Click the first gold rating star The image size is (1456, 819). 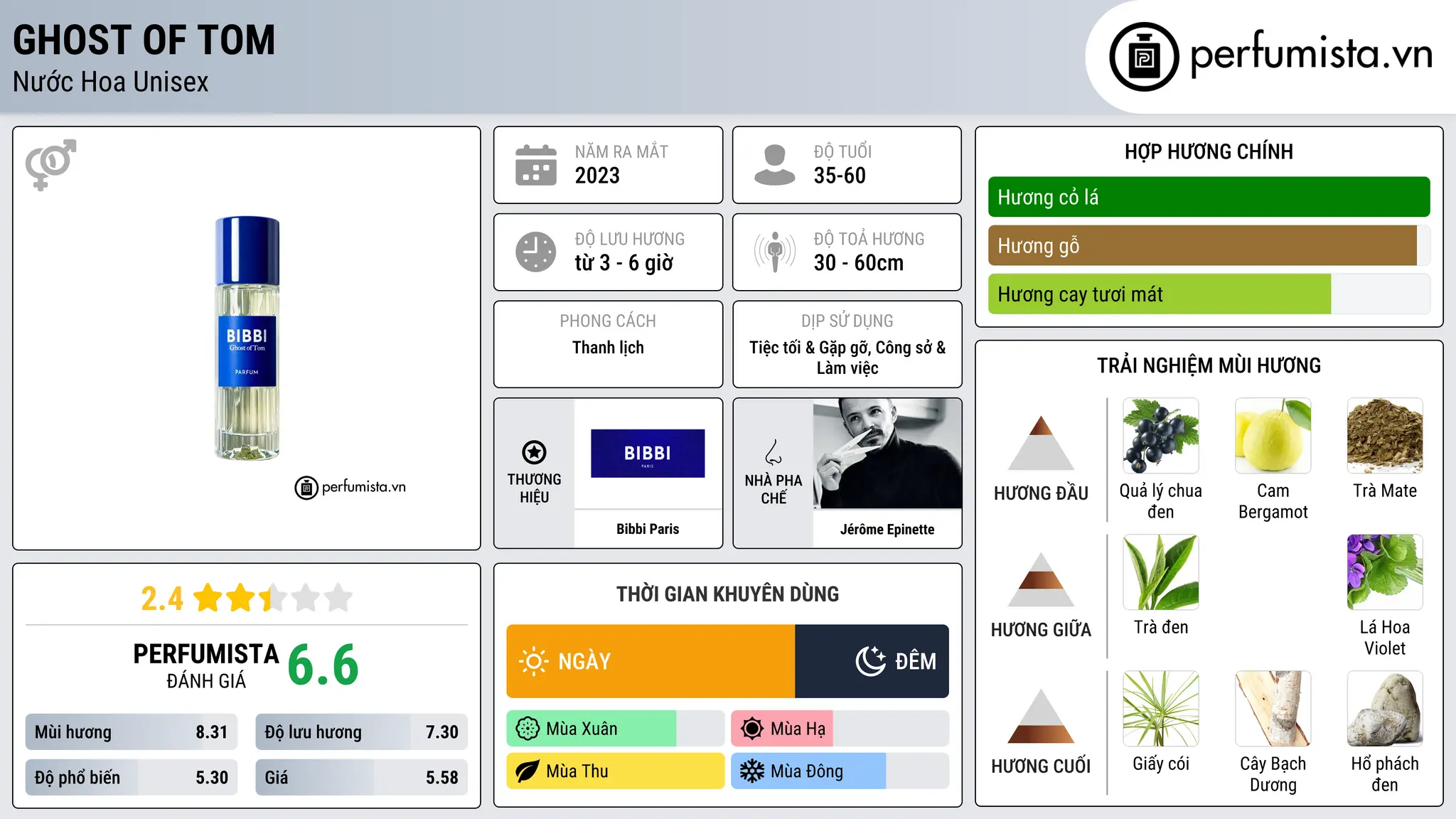point(208,598)
